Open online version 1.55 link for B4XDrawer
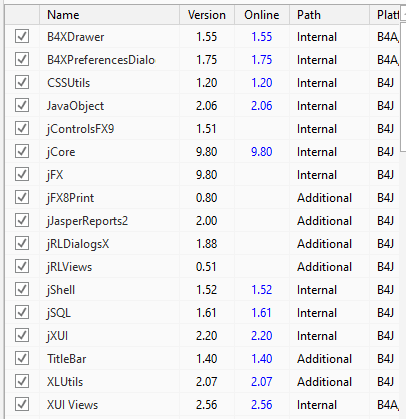This screenshot has width=406, height=419. [x=262, y=37]
